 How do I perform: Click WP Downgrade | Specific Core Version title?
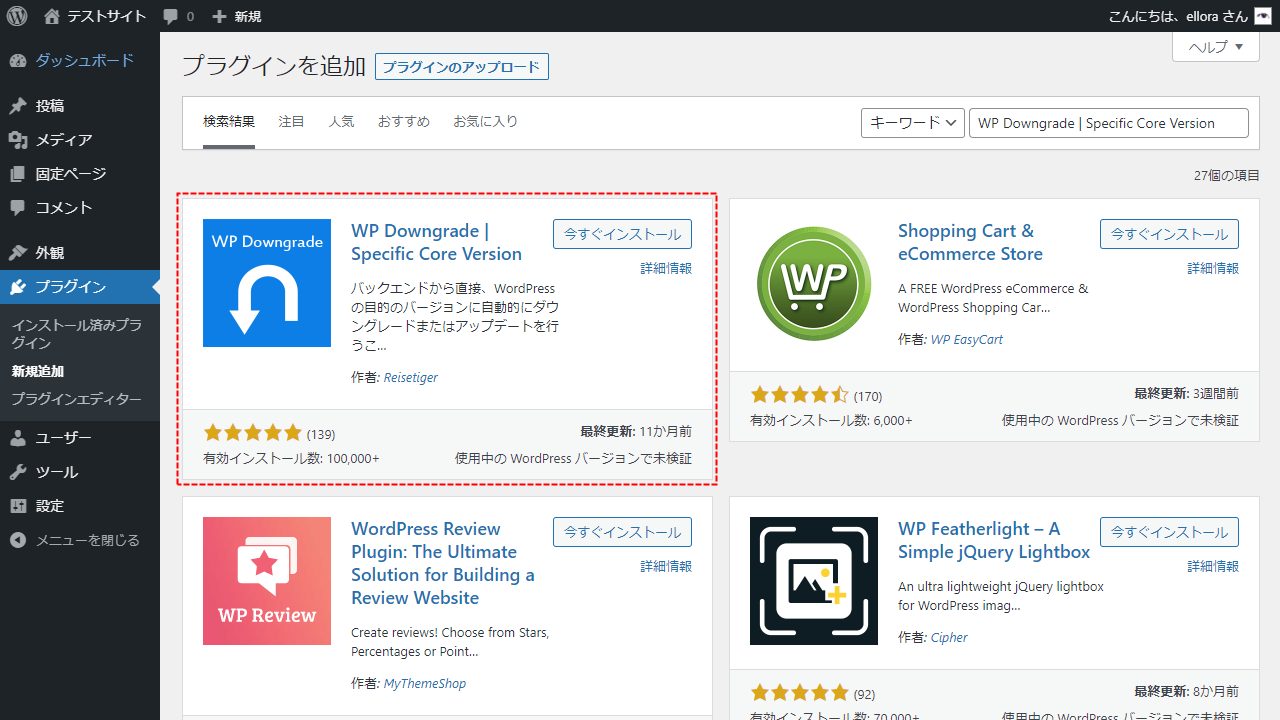pos(436,243)
